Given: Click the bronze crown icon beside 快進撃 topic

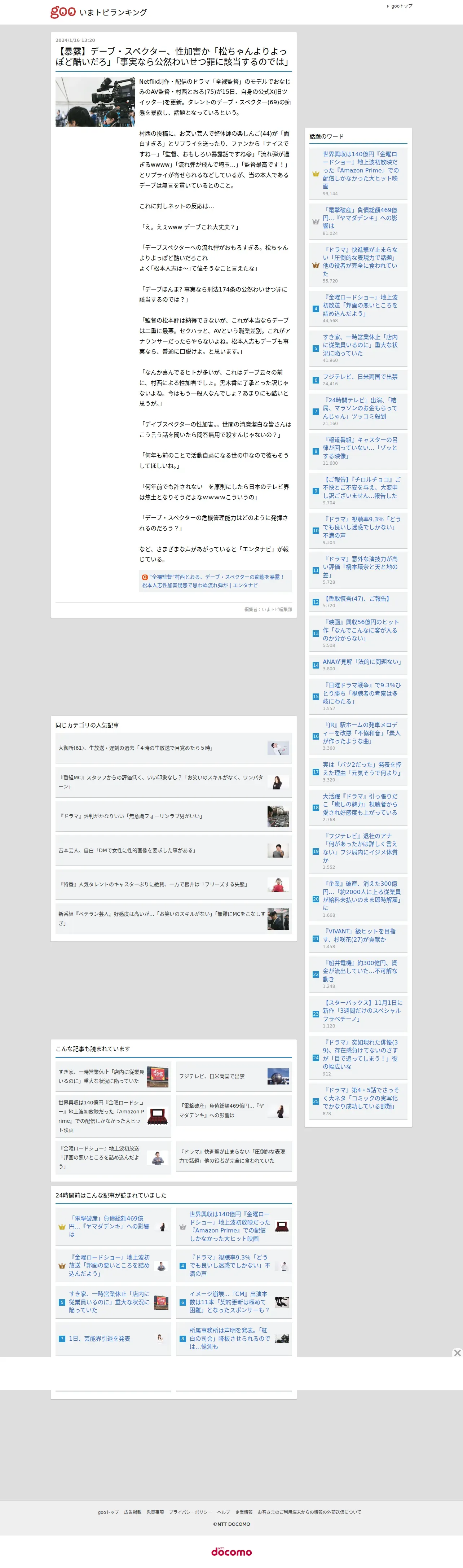Looking at the screenshot, I should 316,266.
